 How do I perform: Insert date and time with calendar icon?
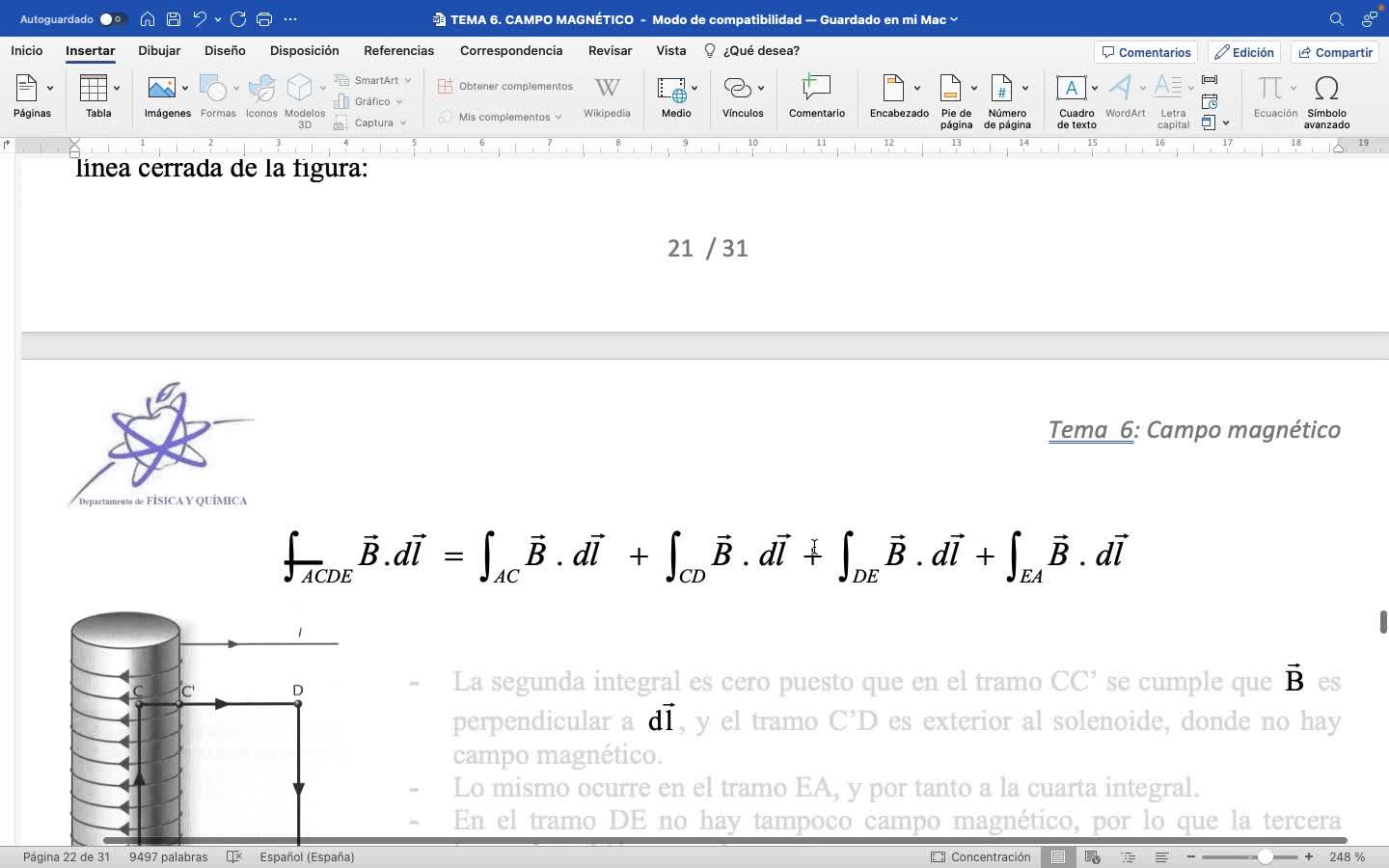click(x=1210, y=101)
